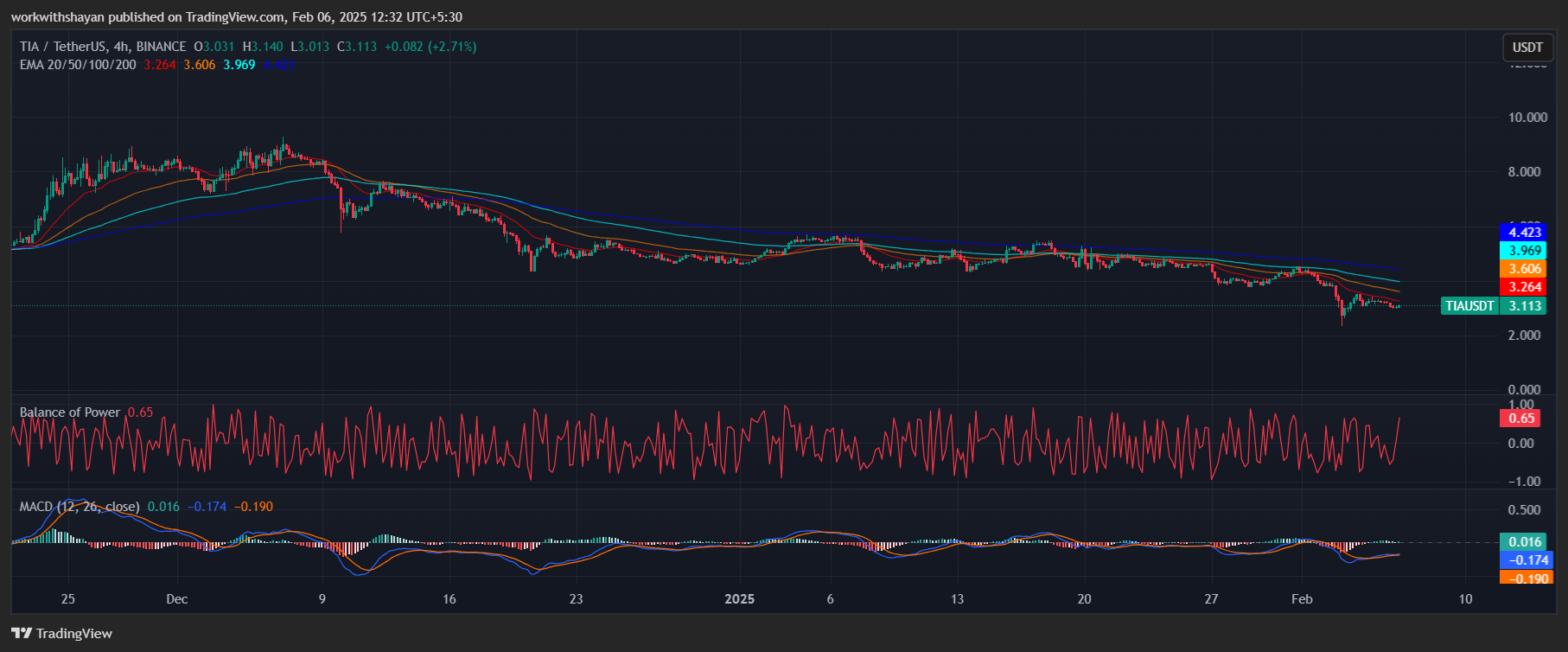Open the USDT currency selector
This screenshot has width=1568, height=652.
click(x=1527, y=48)
